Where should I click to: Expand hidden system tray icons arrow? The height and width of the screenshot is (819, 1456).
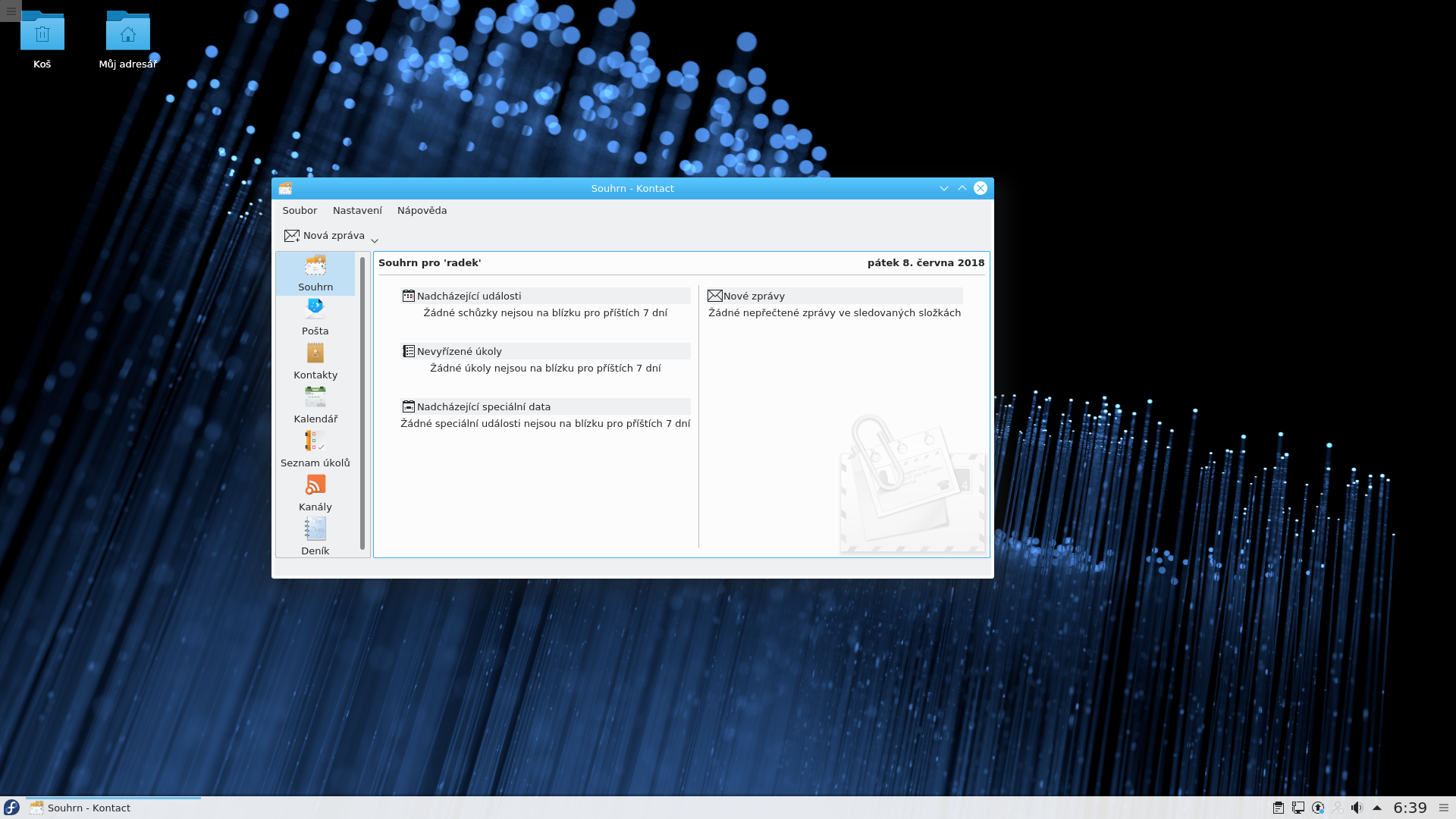(x=1377, y=808)
